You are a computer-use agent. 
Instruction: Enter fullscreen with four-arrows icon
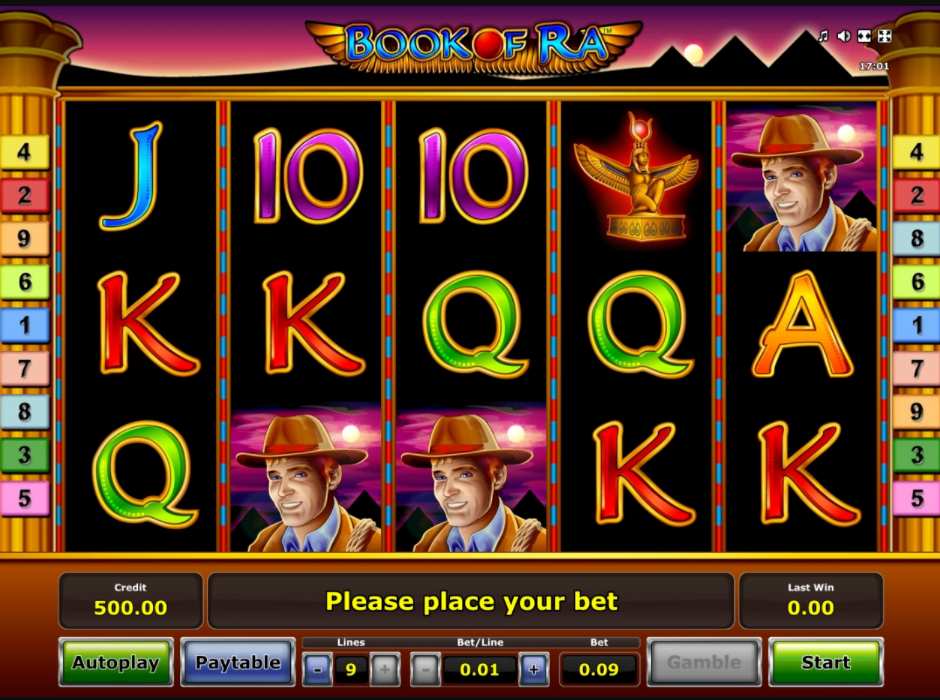point(884,37)
